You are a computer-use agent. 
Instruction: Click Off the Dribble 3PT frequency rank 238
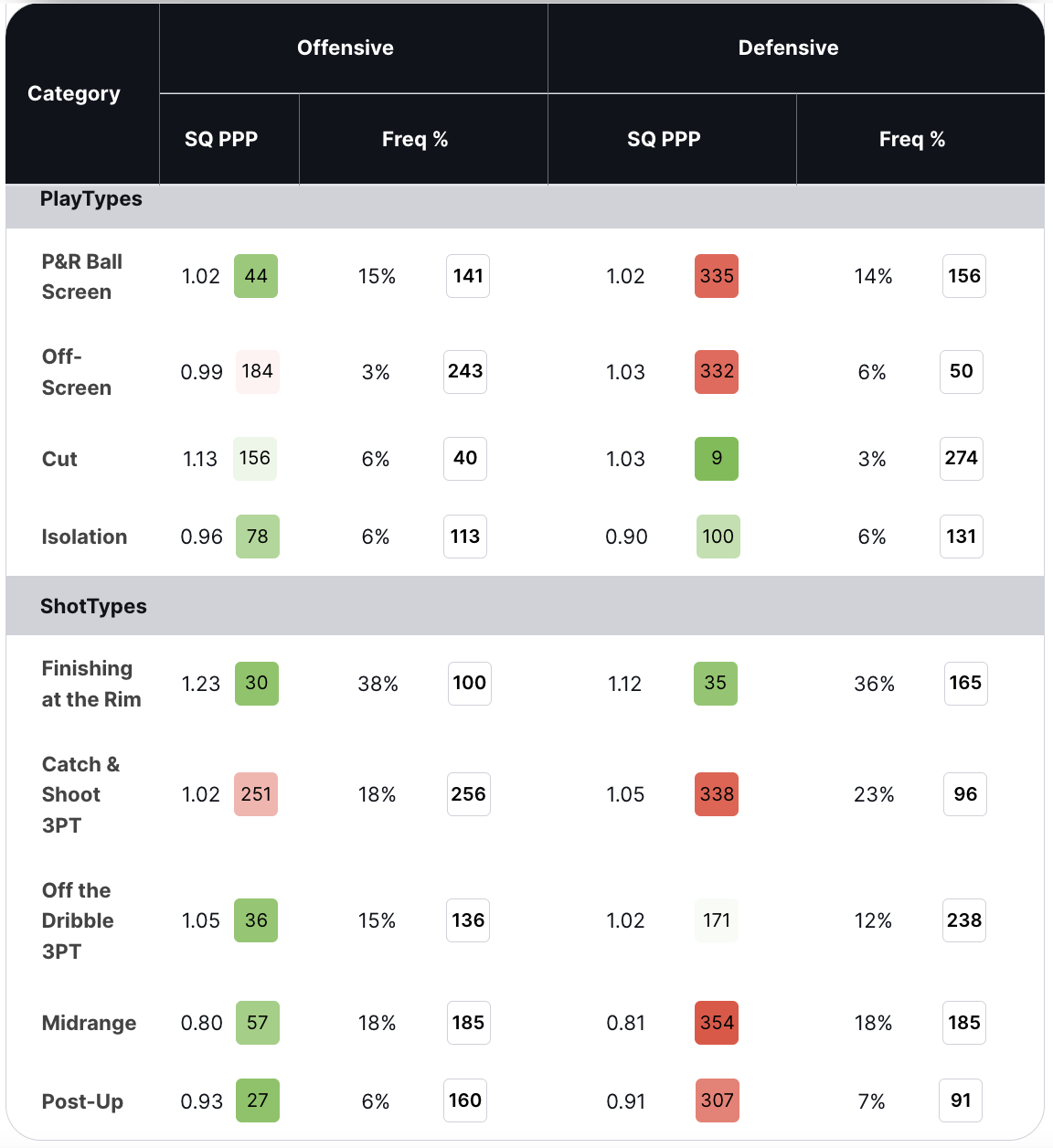coord(964,920)
